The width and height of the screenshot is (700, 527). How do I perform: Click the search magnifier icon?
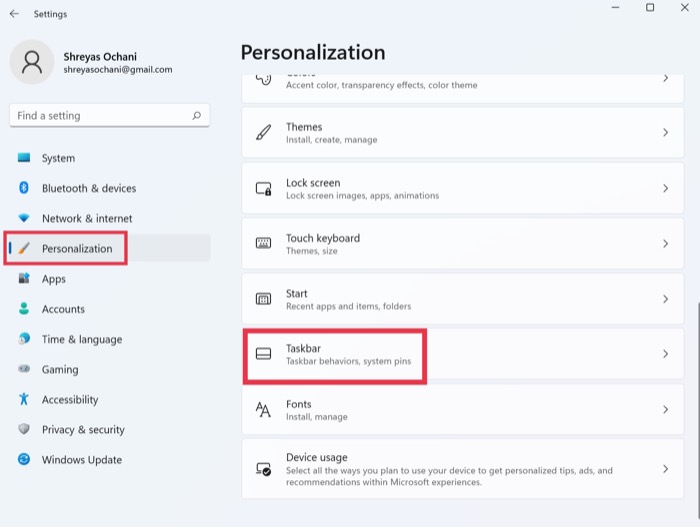[x=197, y=116]
